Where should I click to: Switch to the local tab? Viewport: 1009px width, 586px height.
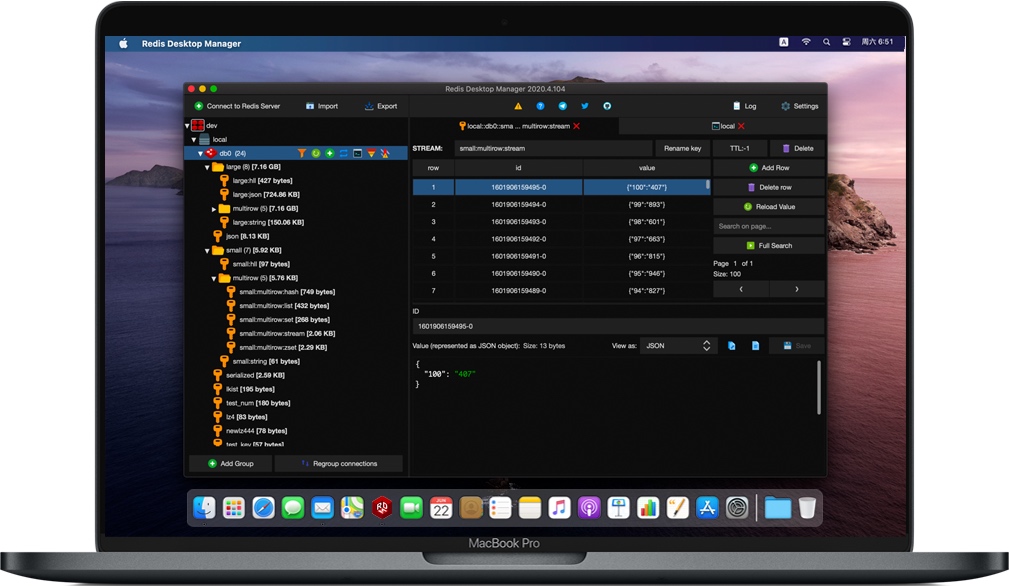coord(726,126)
